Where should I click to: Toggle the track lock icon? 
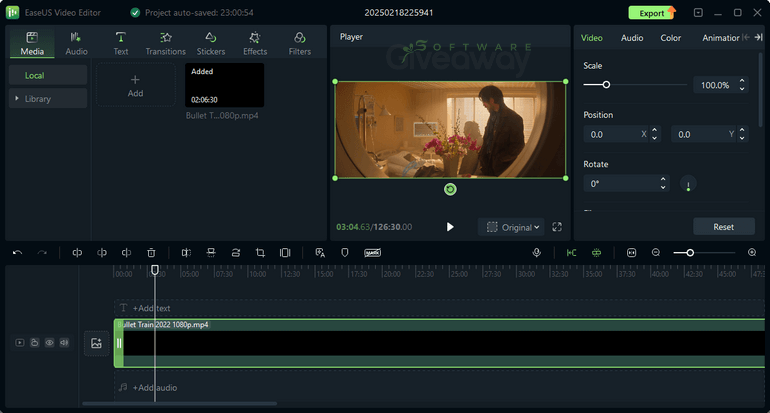(x=34, y=343)
